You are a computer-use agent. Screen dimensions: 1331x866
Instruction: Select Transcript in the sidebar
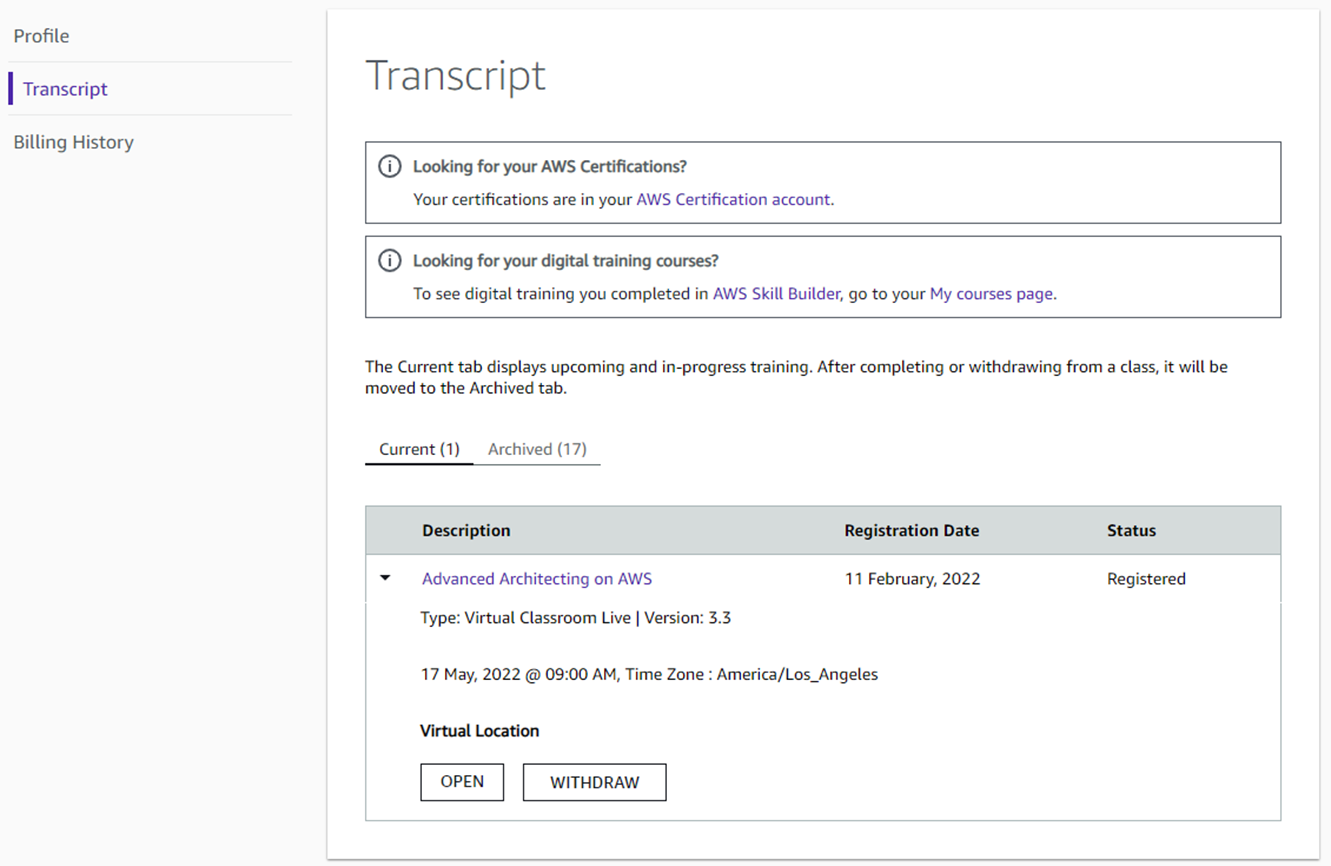point(65,89)
